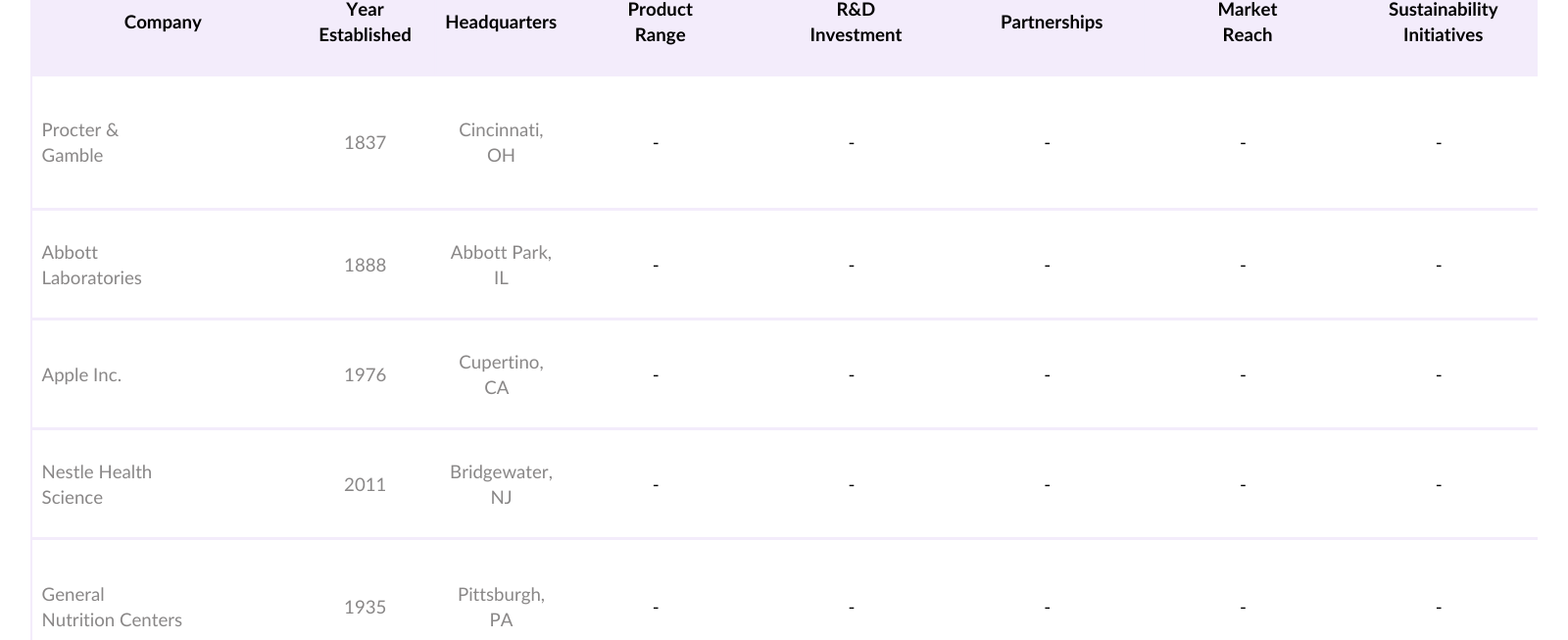Screen dimensions: 1568x640
Task: Click the 1837 year cell
Action: tap(365, 143)
